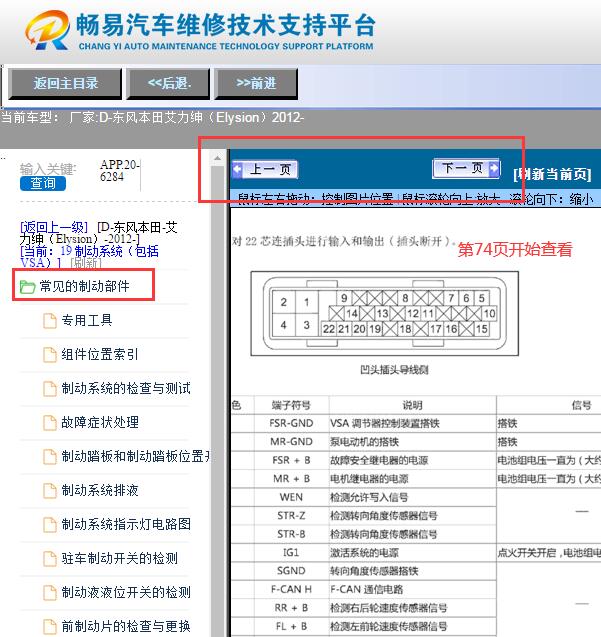Click the page icon beside 制动踏板和制动踏板位置

50,457
